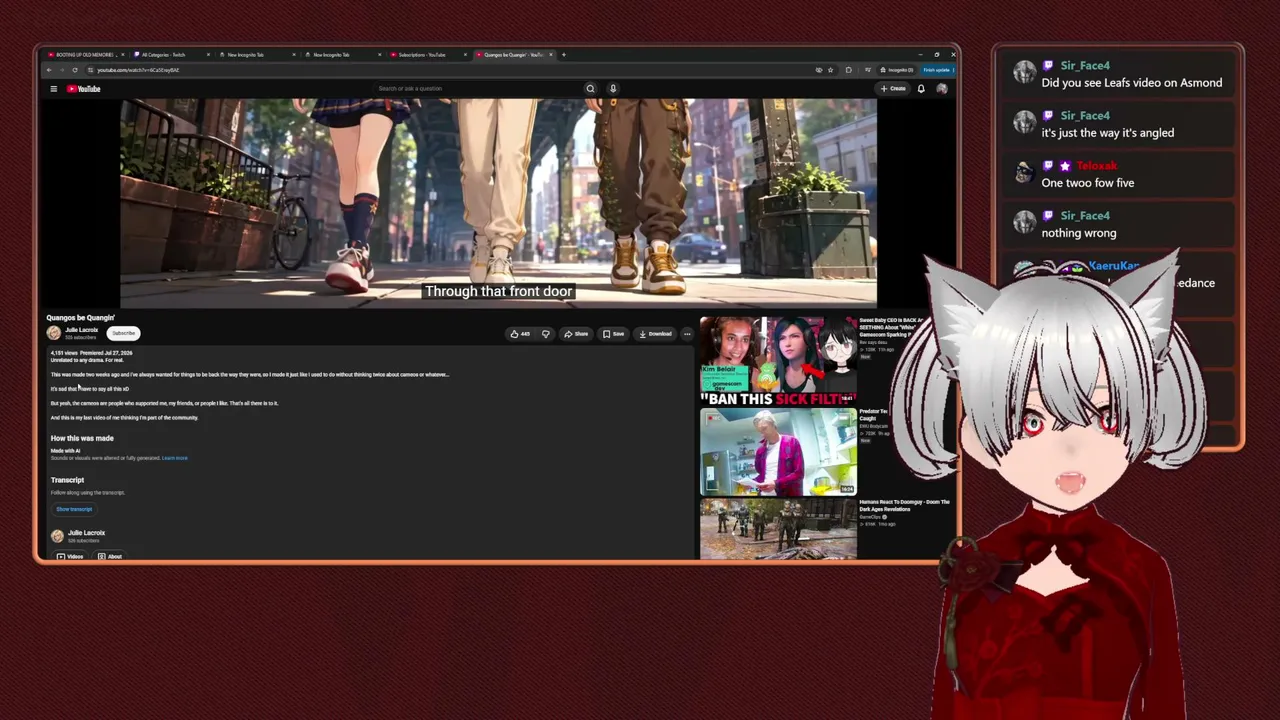1280x720 pixels.
Task: Follow the Learn more link
Action: click(175, 458)
